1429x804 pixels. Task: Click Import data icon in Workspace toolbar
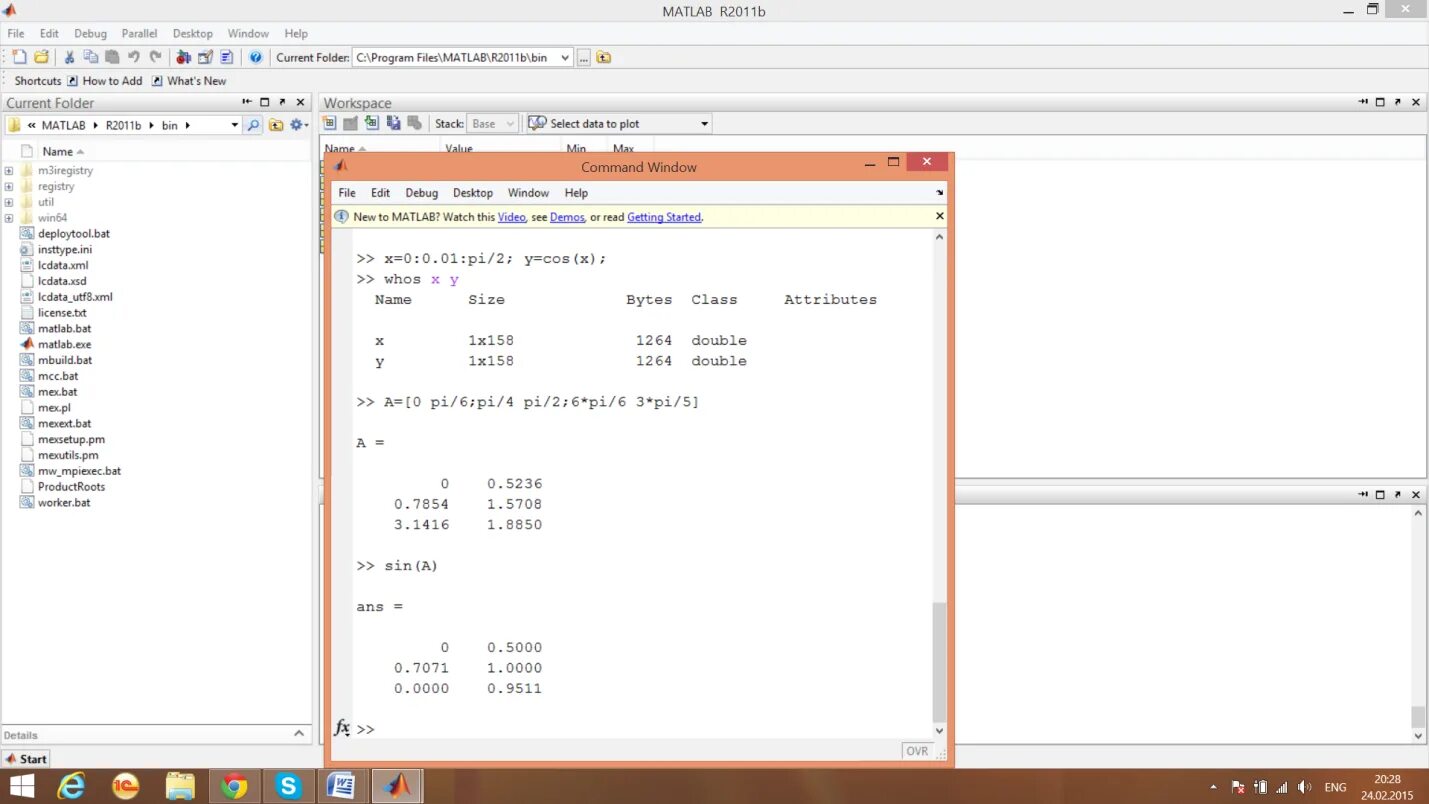click(372, 123)
